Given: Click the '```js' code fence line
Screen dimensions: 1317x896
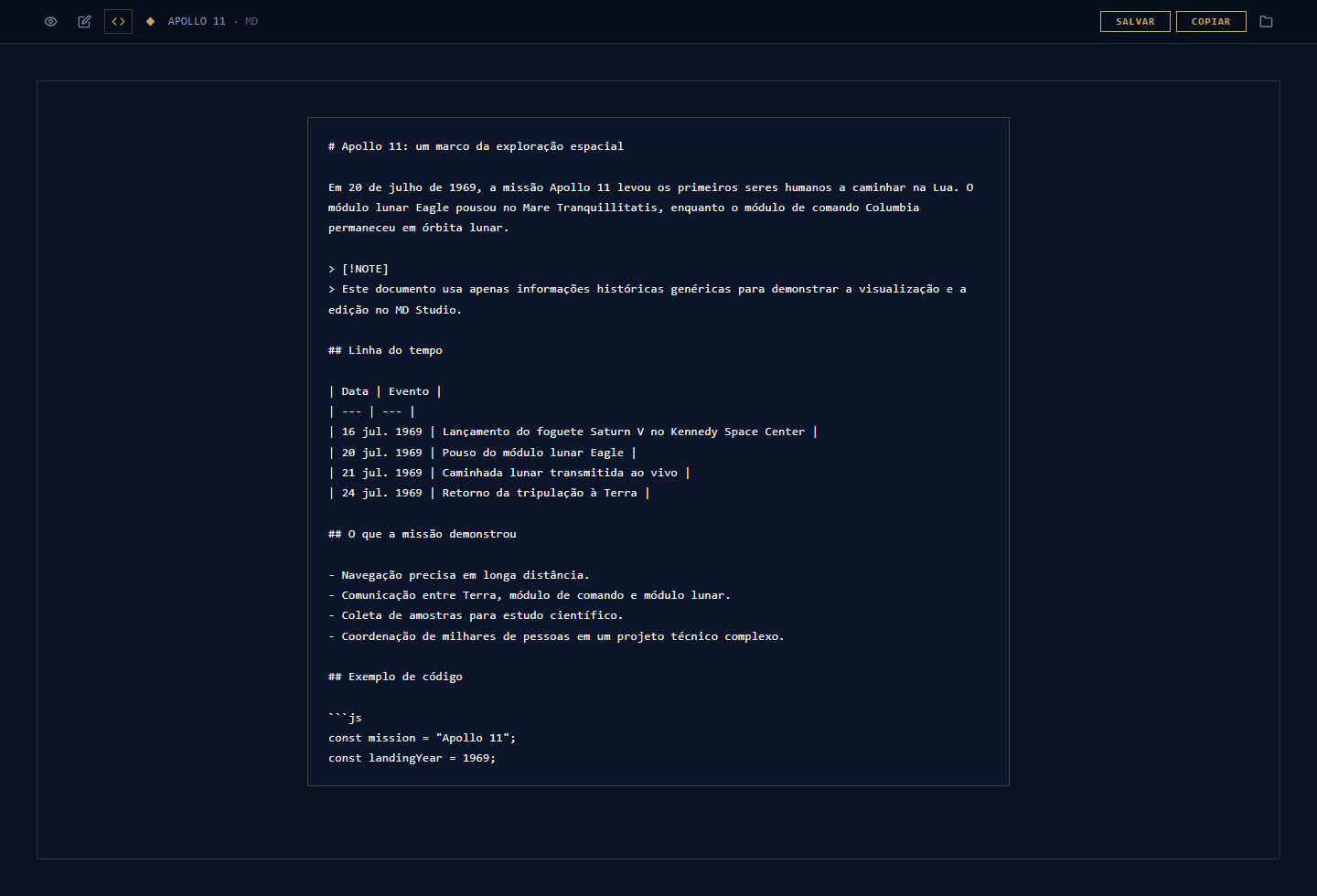Looking at the screenshot, I should click(x=345, y=718).
